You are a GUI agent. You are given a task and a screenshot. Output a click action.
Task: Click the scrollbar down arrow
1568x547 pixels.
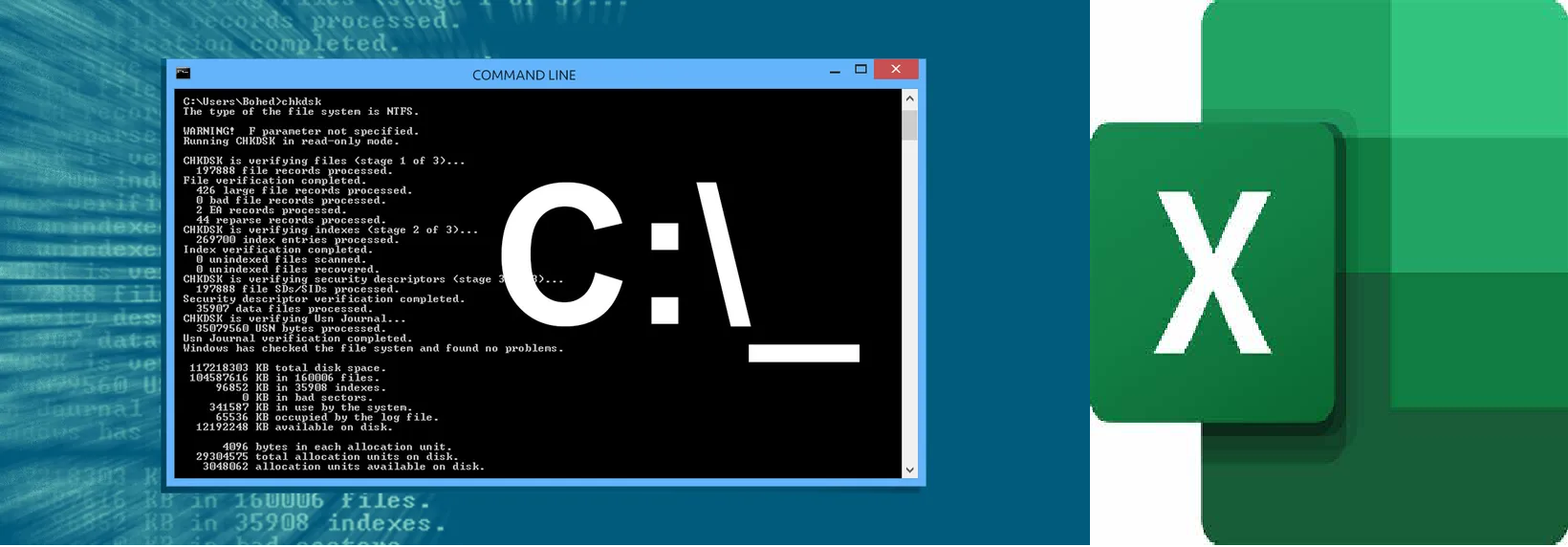click(909, 470)
